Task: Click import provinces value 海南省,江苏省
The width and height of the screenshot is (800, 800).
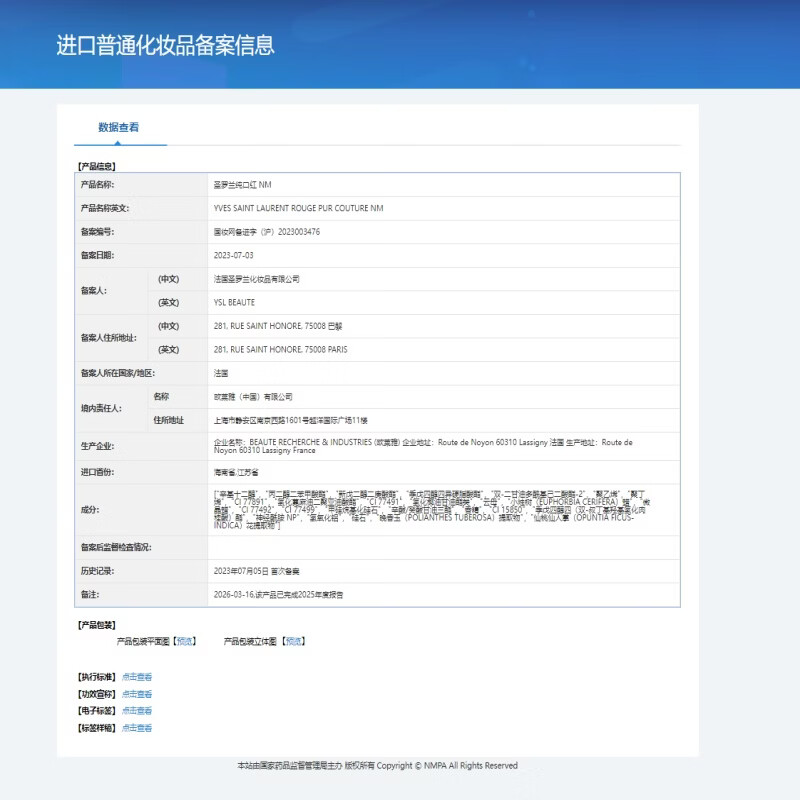Action: (x=236, y=472)
